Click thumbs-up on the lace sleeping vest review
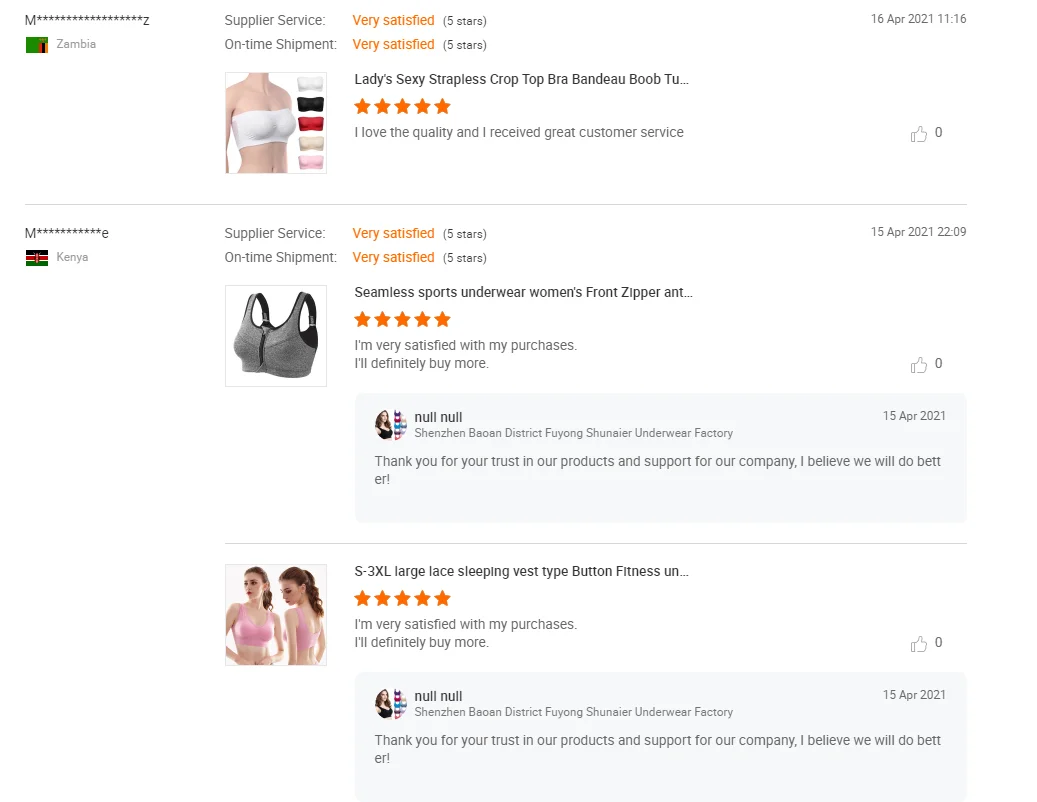 tap(919, 644)
